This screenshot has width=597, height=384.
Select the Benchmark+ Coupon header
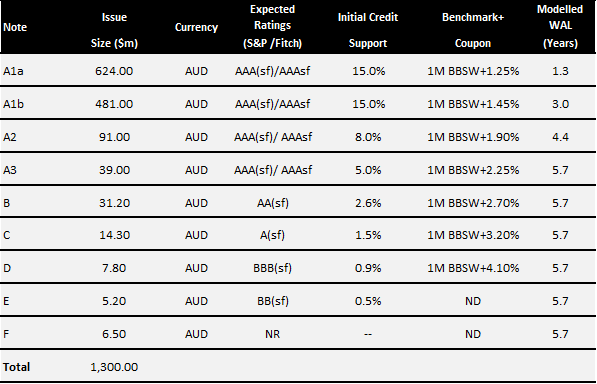(473, 30)
